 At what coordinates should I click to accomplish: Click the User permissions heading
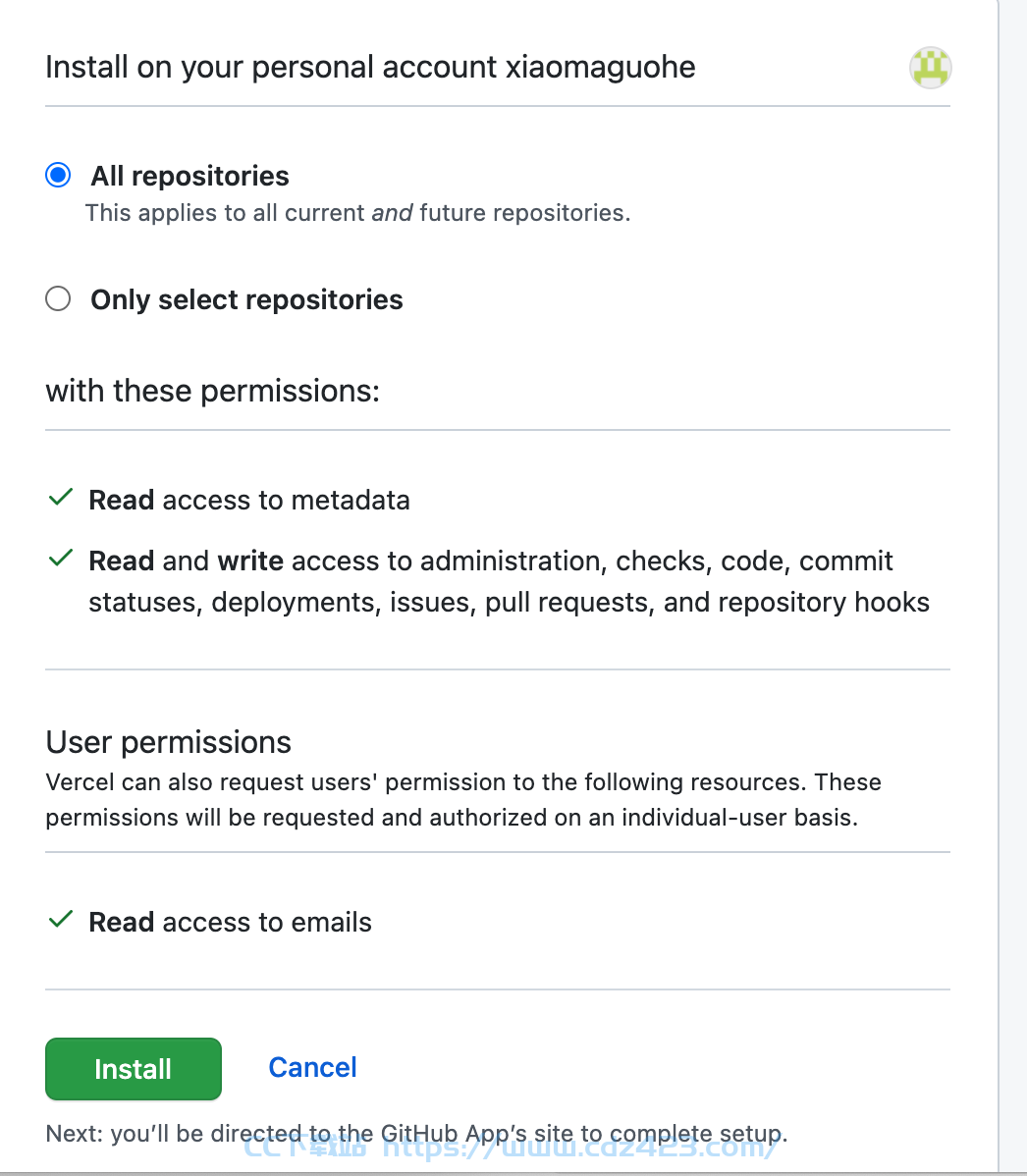pyautogui.click(x=168, y=742)
